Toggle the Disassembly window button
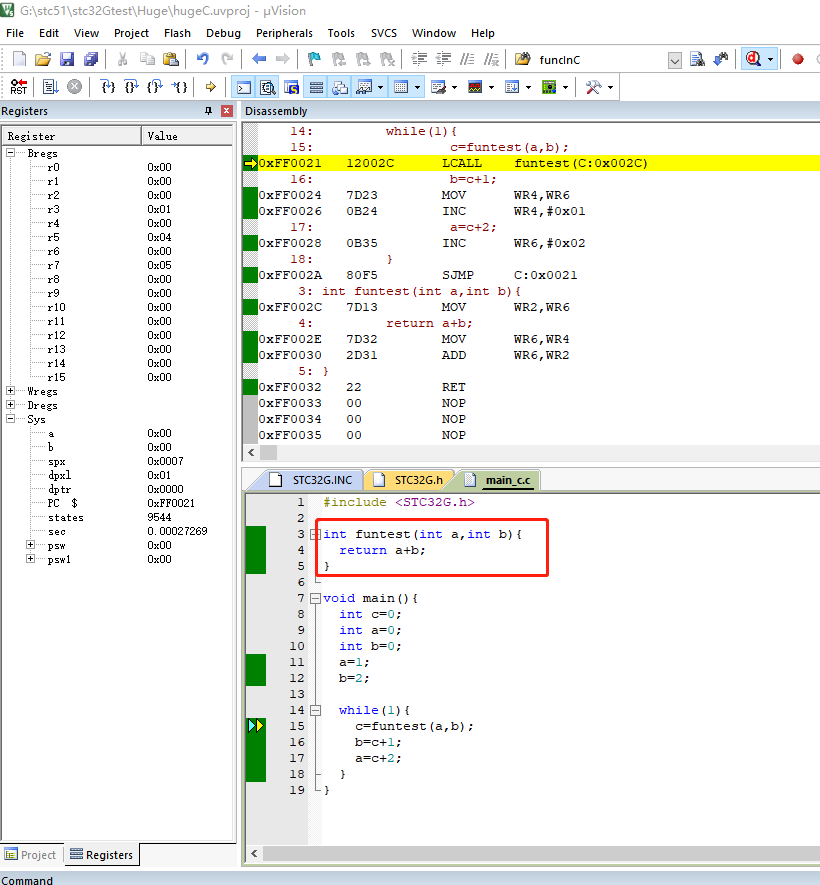820x885 pixels. (x=268, y=87)
